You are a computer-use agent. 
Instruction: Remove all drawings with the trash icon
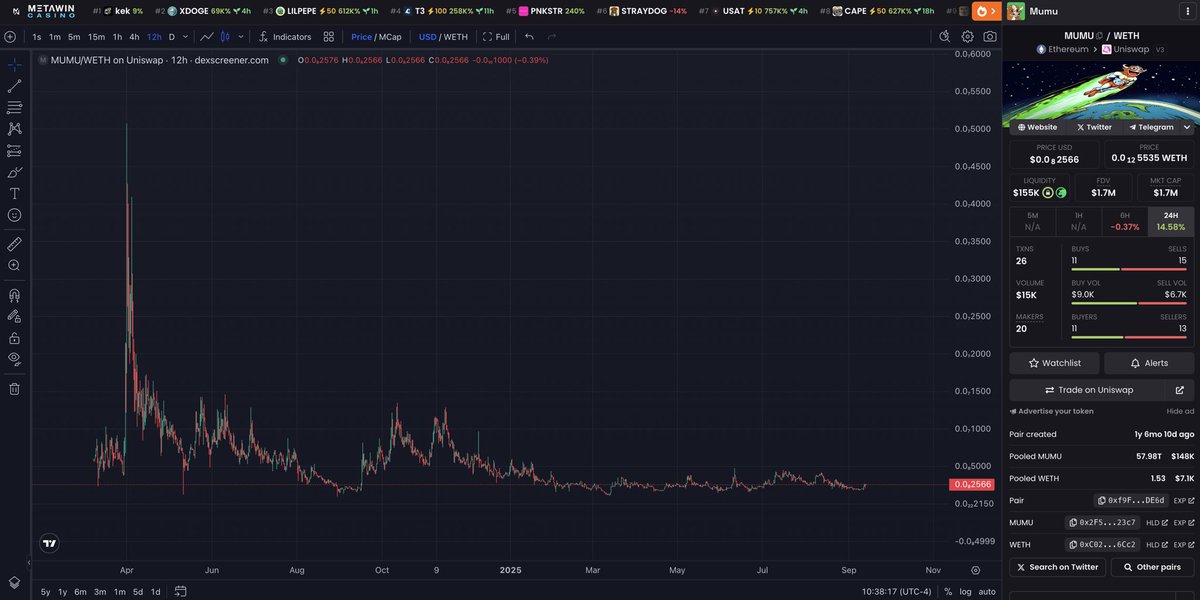tap(14, 389)
